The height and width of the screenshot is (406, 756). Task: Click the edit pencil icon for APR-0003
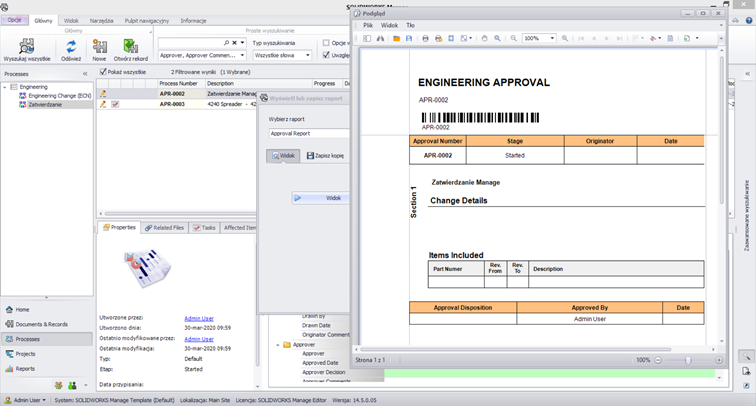pyautogui.click(x=103, y=104)
